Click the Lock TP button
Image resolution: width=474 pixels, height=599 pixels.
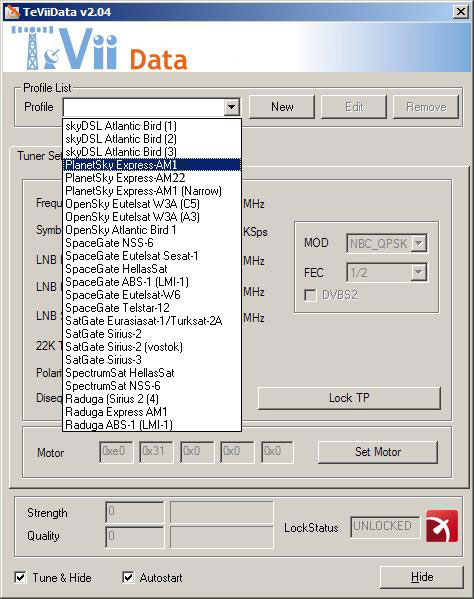[x=349, y=398]
